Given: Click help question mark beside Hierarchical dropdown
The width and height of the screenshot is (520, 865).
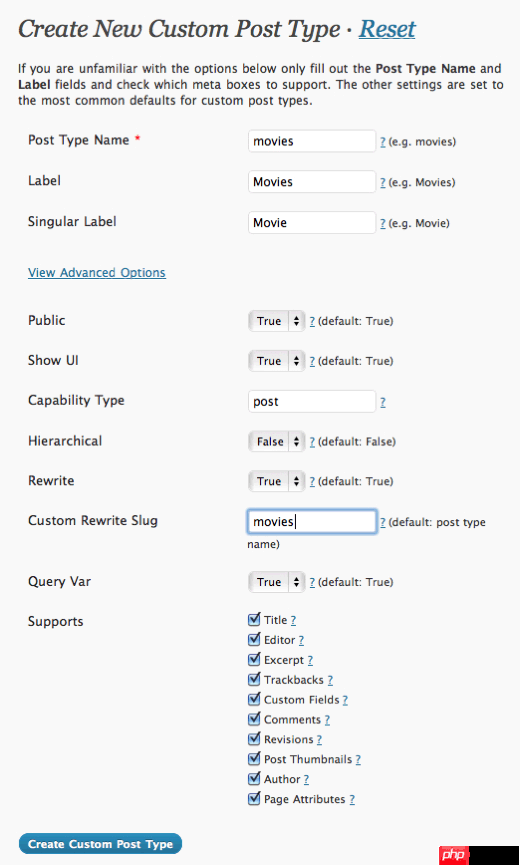Looking at the screenshot, I should tap(312, 442).
